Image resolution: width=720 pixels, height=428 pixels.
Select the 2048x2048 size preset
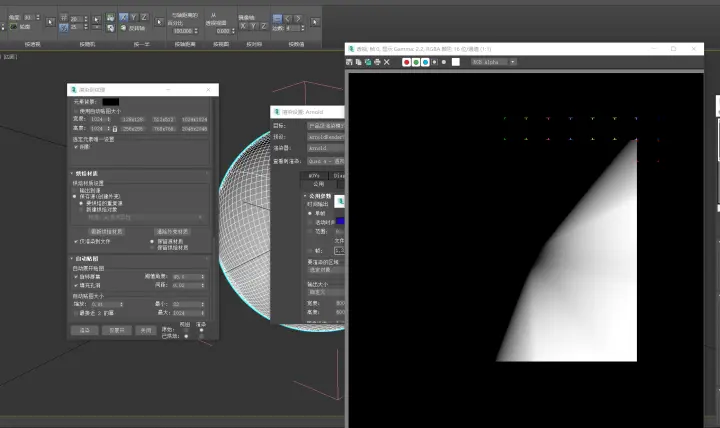(194, 129)
